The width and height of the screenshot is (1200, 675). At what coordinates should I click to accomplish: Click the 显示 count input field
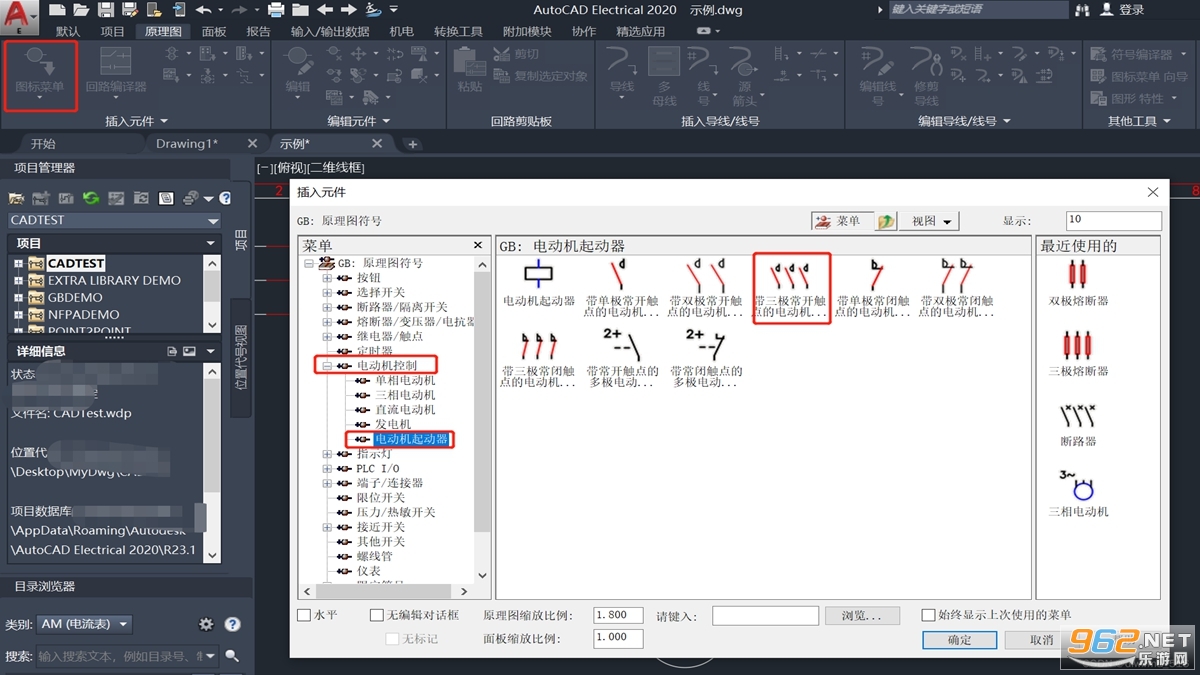click(x=1114, y=220)
